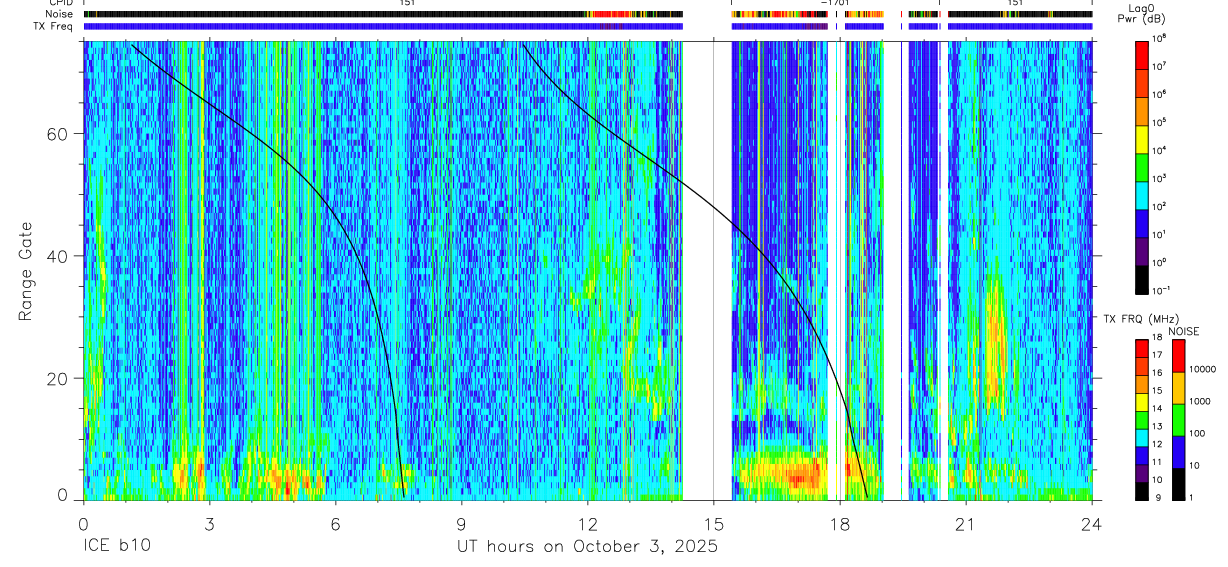Click x-axis tick label '3'
Image resolution: width=1228 pixels, height=567 pixels.
[x=209, y=523]
